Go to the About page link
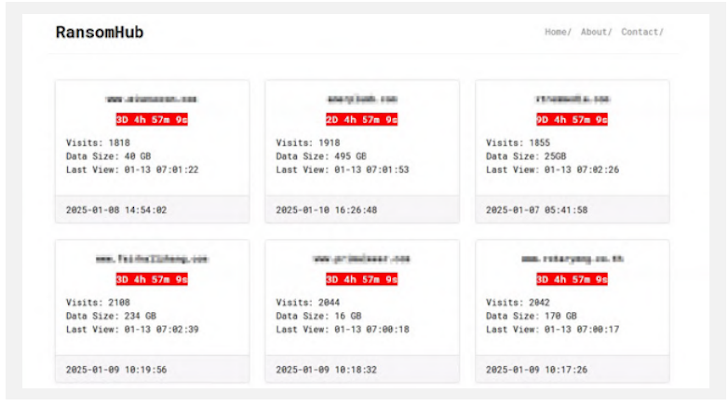 click(595, 32)
